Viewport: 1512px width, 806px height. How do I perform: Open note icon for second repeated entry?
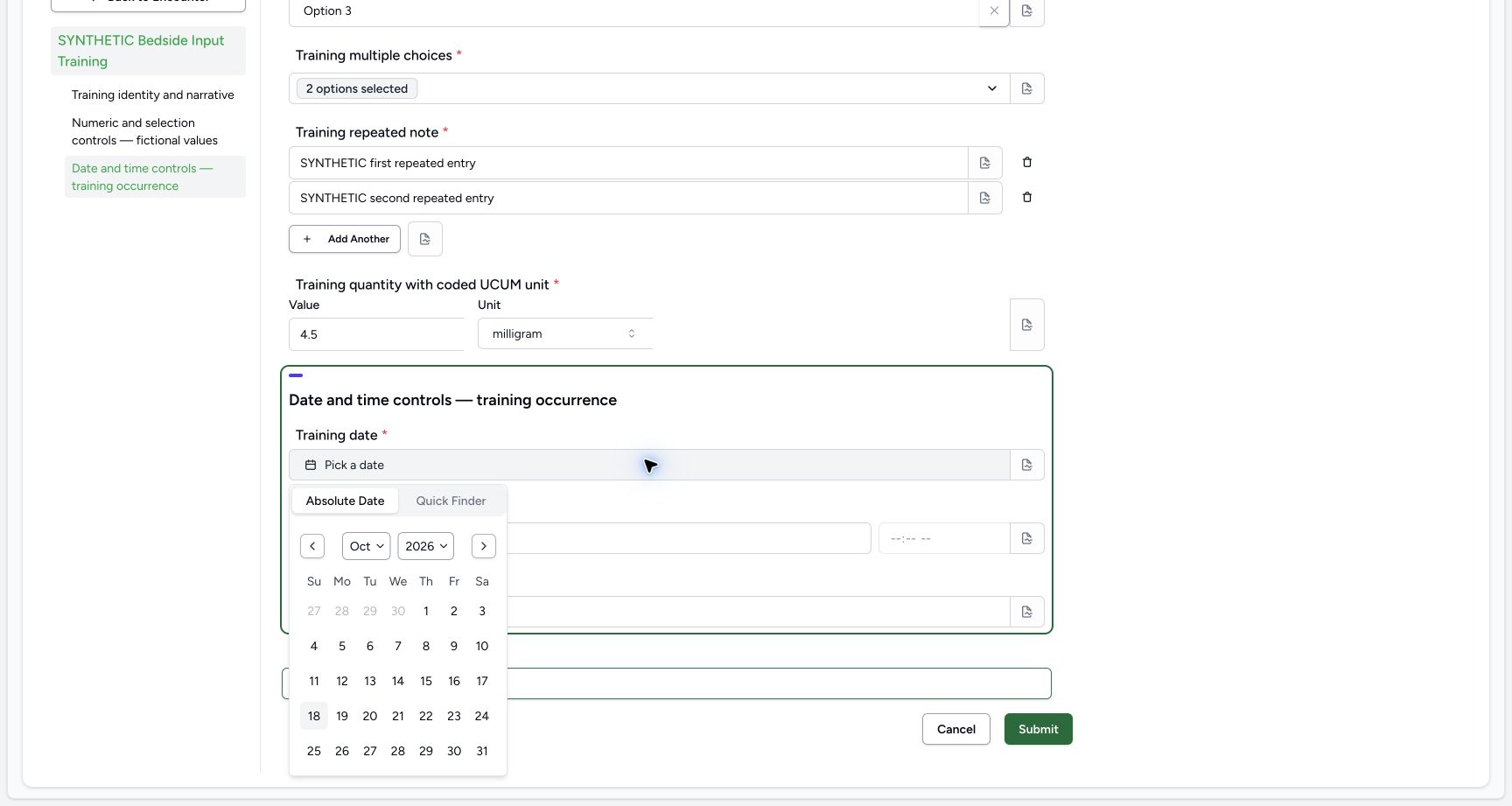point(985,198)
